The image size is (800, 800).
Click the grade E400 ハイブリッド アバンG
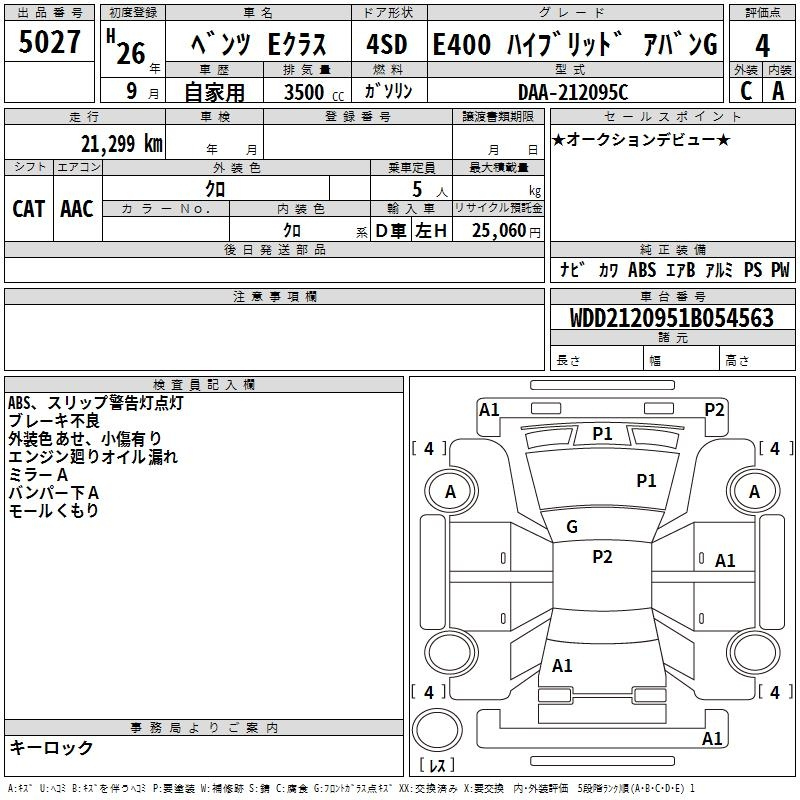coord(575,44)
